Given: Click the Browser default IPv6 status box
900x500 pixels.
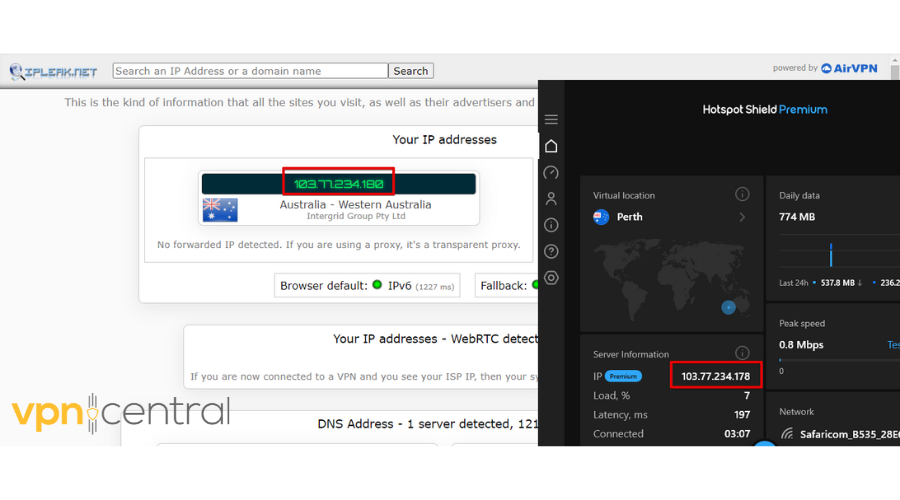Looking at the screenshot, I should tap(367, 285).
